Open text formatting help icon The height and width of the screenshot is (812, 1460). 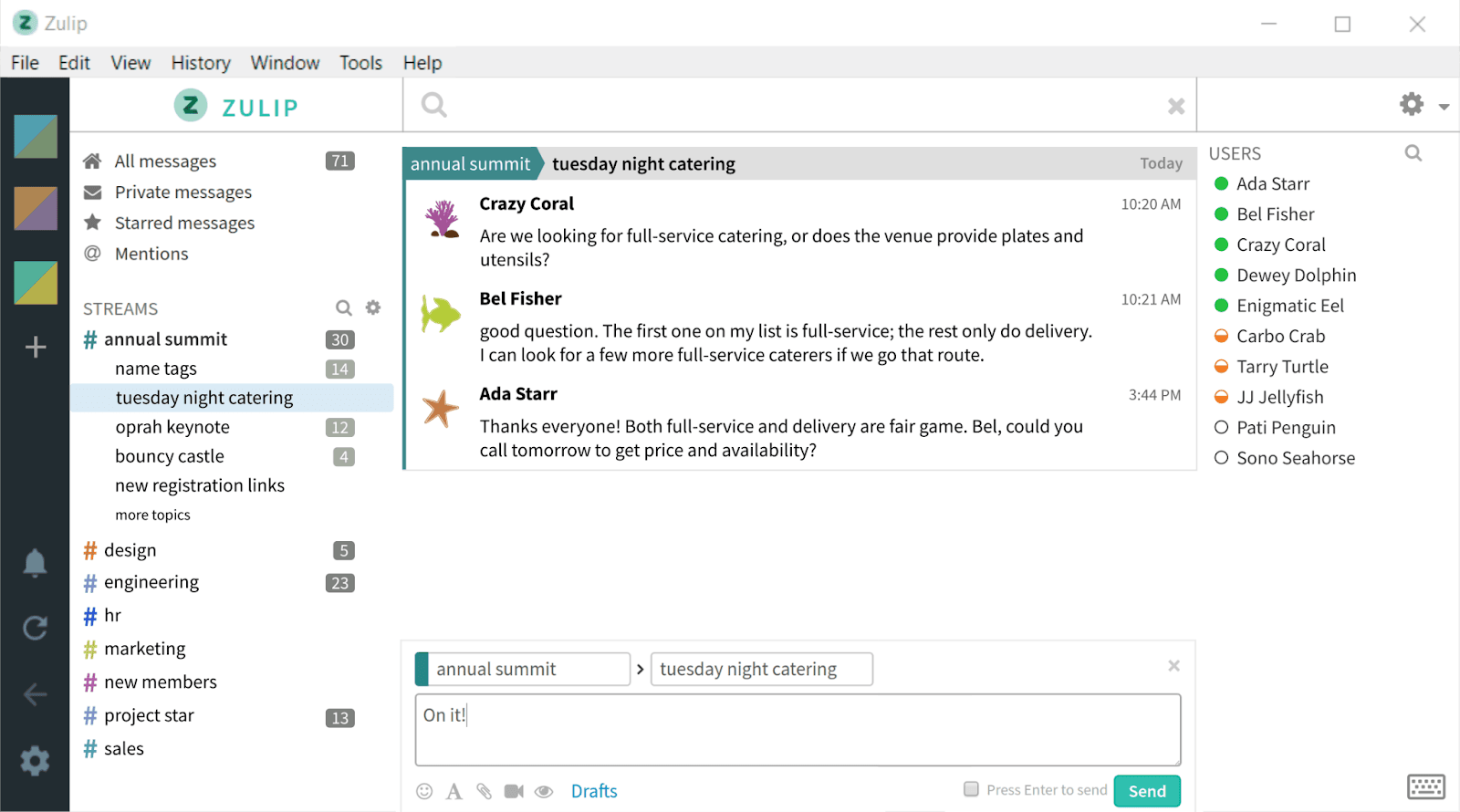454,791
